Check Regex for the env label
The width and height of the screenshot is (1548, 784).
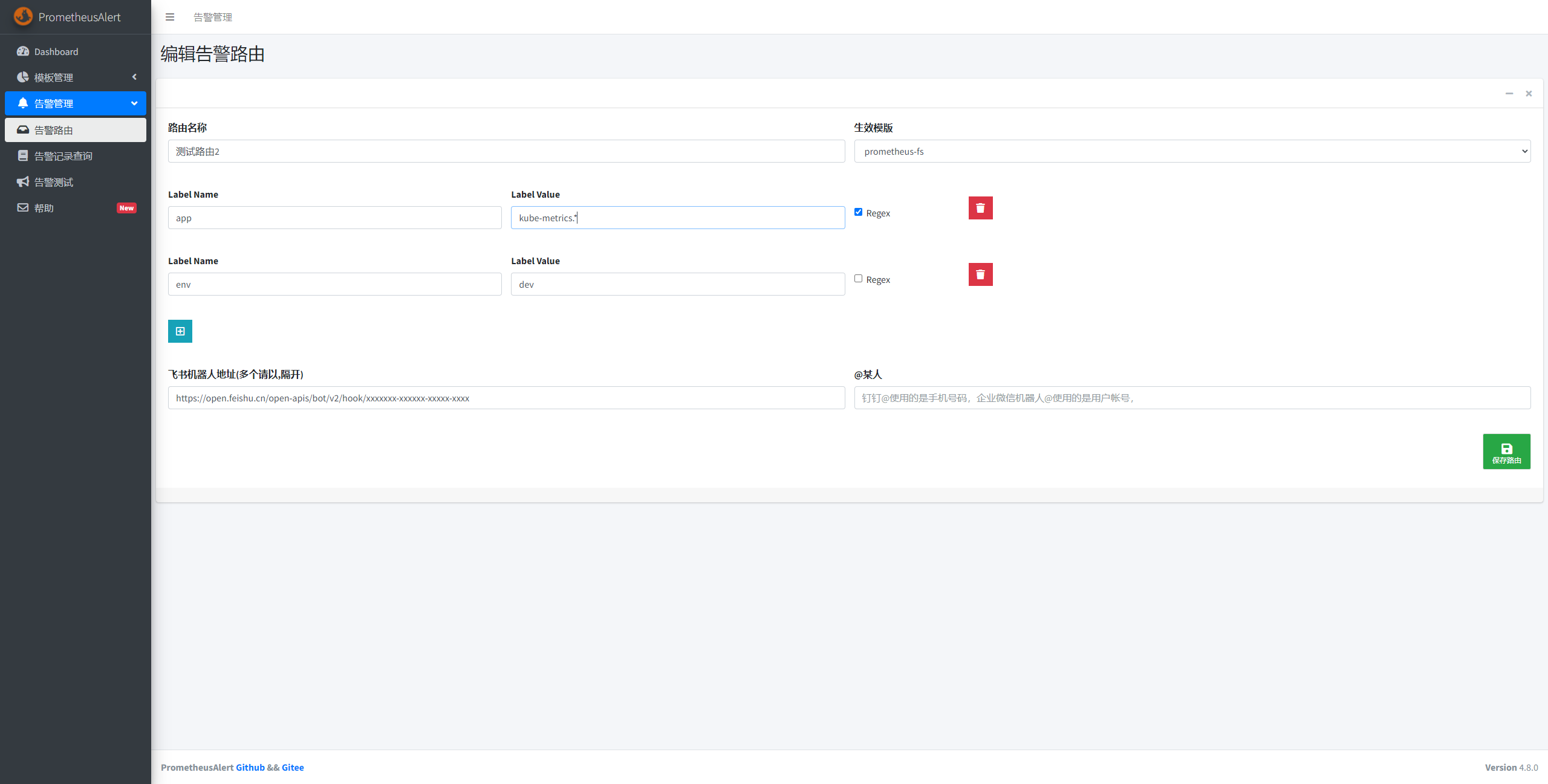coord(858,279)
